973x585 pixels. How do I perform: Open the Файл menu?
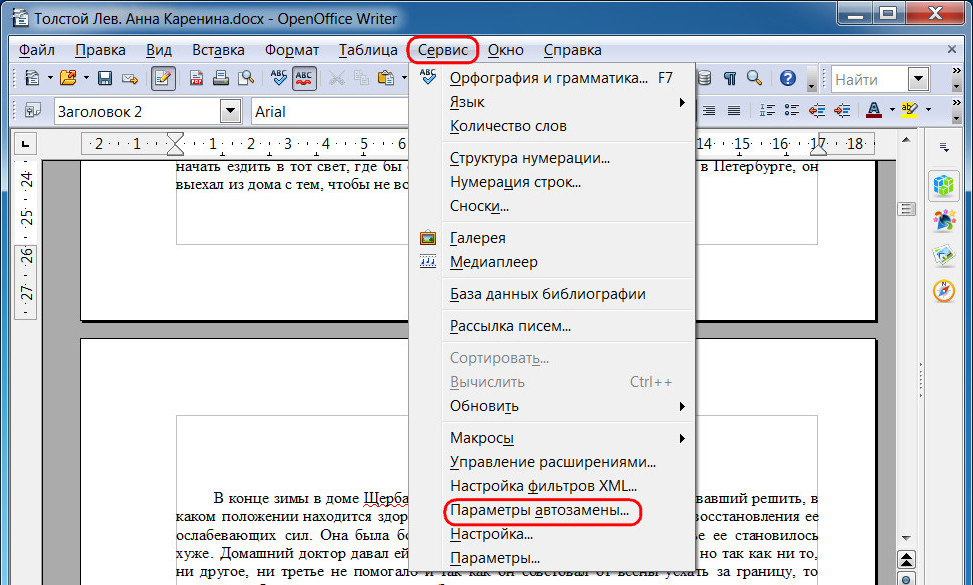tap(37, 50)
